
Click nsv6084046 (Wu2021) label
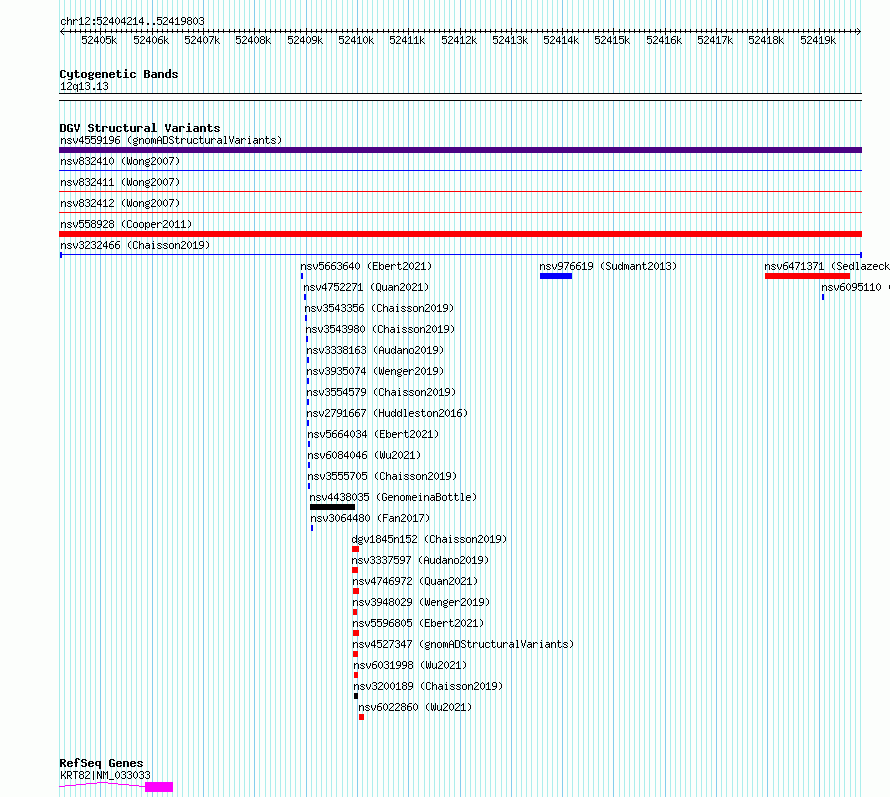point(364,455)
